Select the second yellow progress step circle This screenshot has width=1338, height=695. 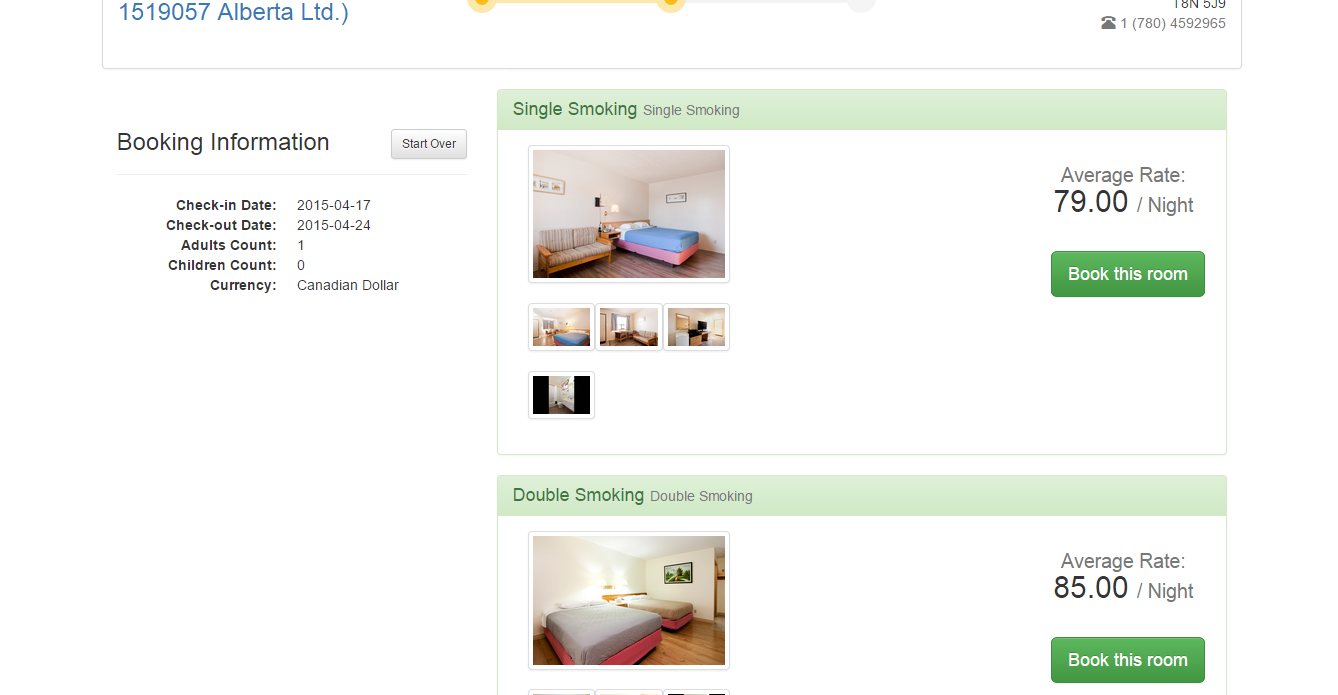[671, 4]
